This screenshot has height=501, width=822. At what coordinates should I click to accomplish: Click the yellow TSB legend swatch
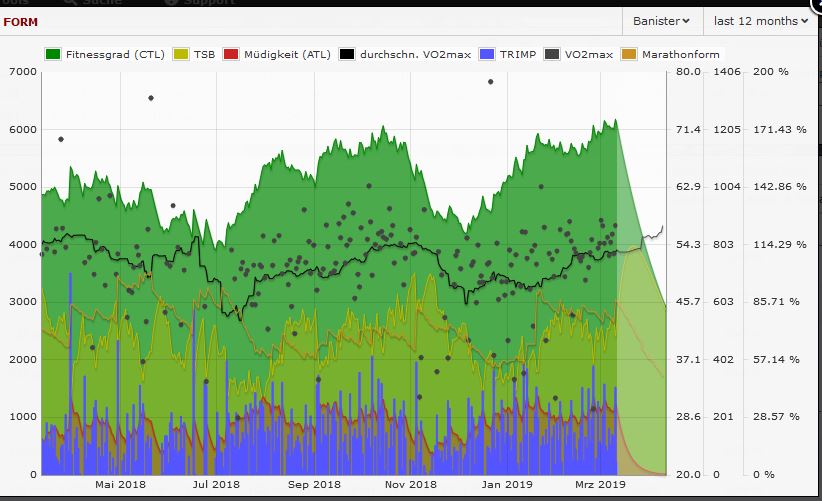(x=181, y=53)
